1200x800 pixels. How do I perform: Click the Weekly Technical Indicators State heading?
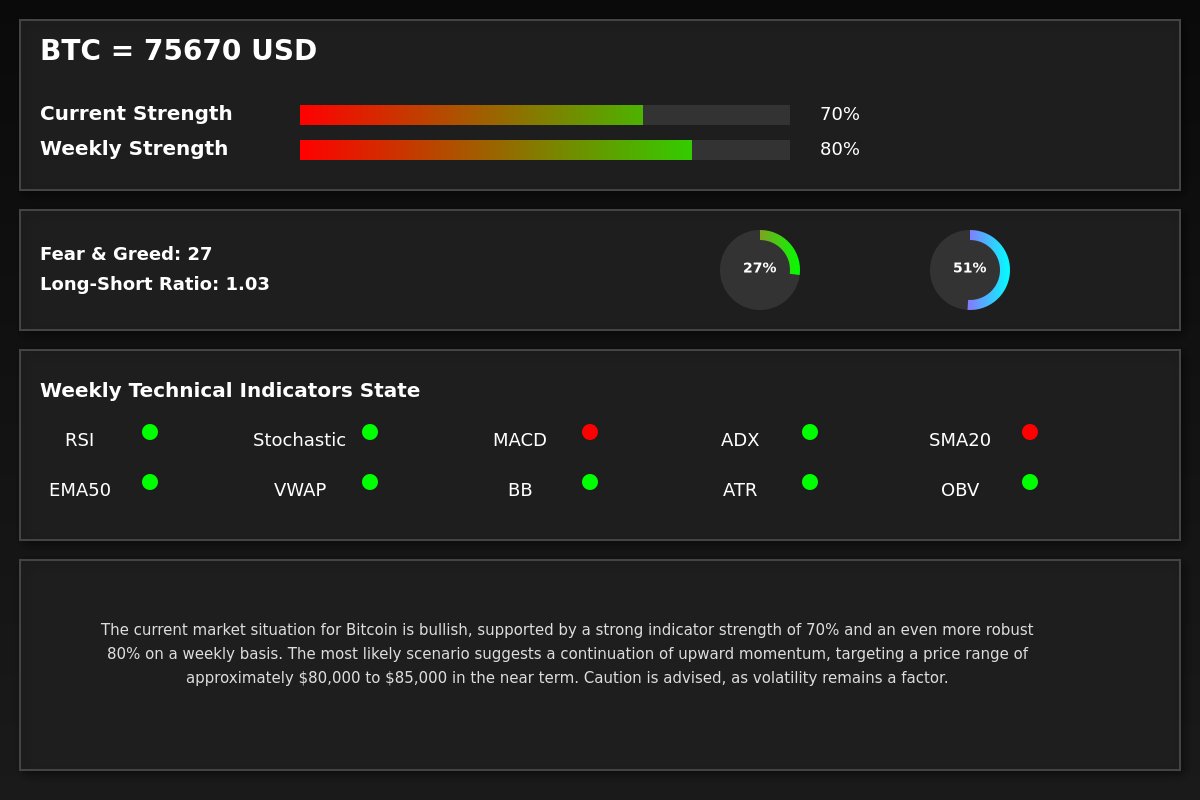click(x=230, y=391)
